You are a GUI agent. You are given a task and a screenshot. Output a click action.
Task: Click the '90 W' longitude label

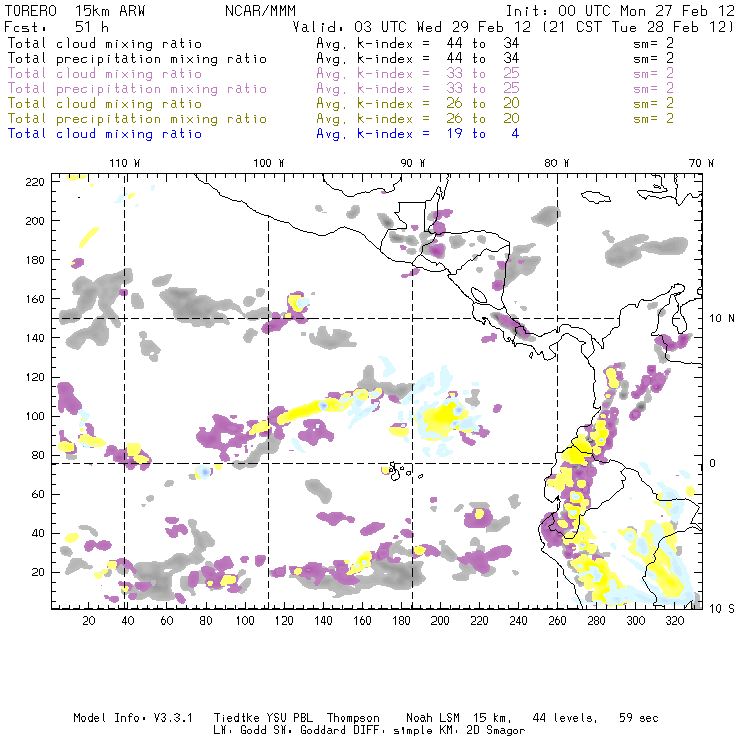coord(412,163)
